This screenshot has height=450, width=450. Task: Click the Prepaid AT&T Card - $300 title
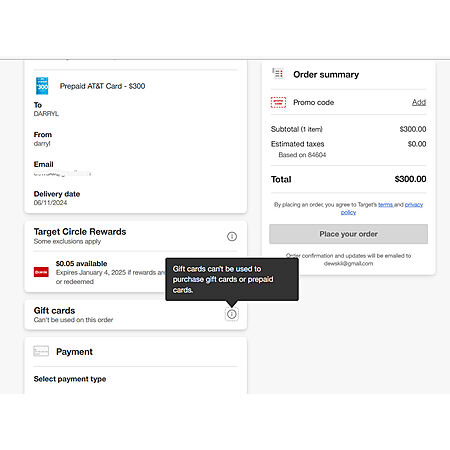[x=102, y=86]
